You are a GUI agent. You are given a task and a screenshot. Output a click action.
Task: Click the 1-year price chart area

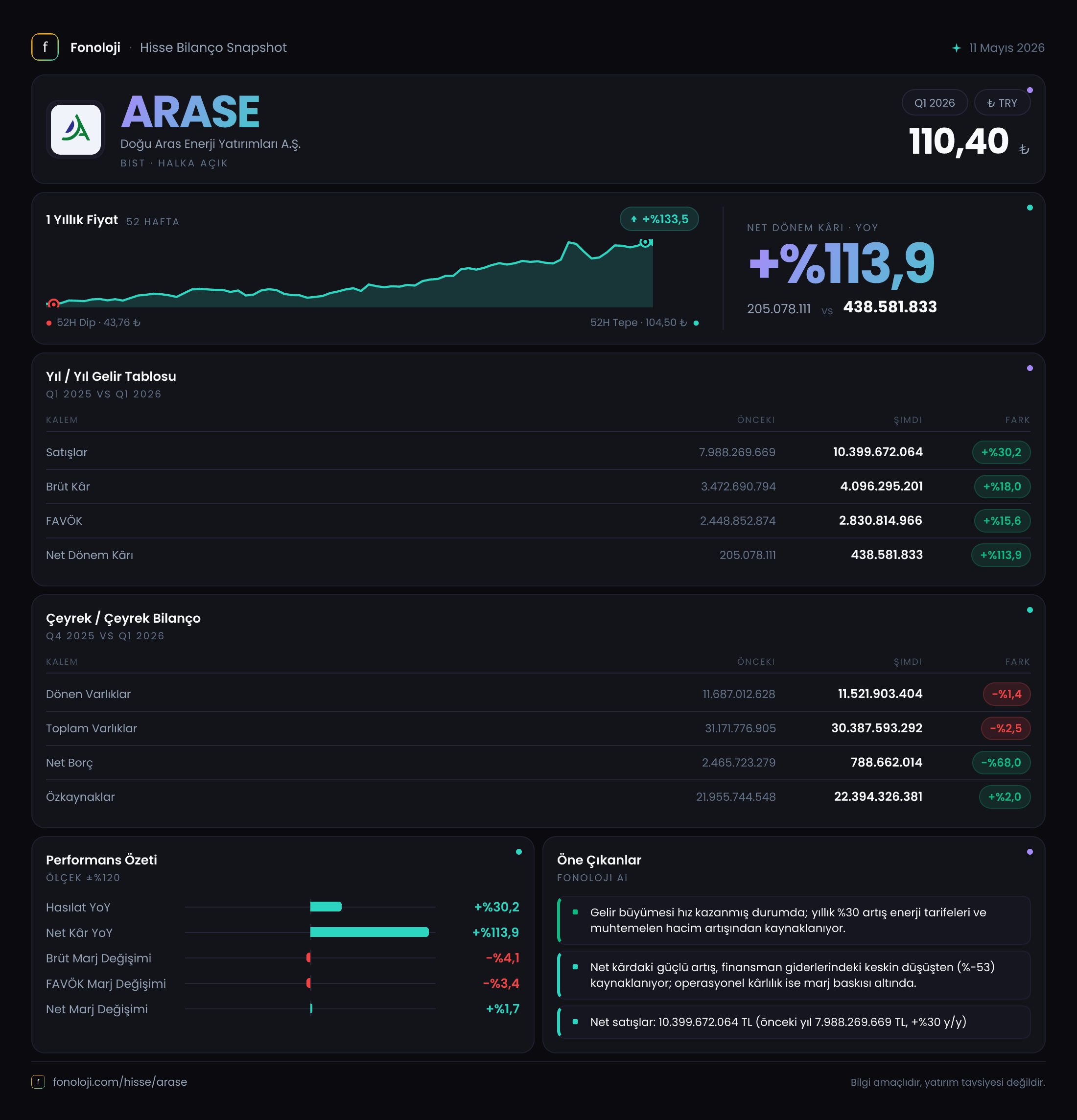[350, 273]
